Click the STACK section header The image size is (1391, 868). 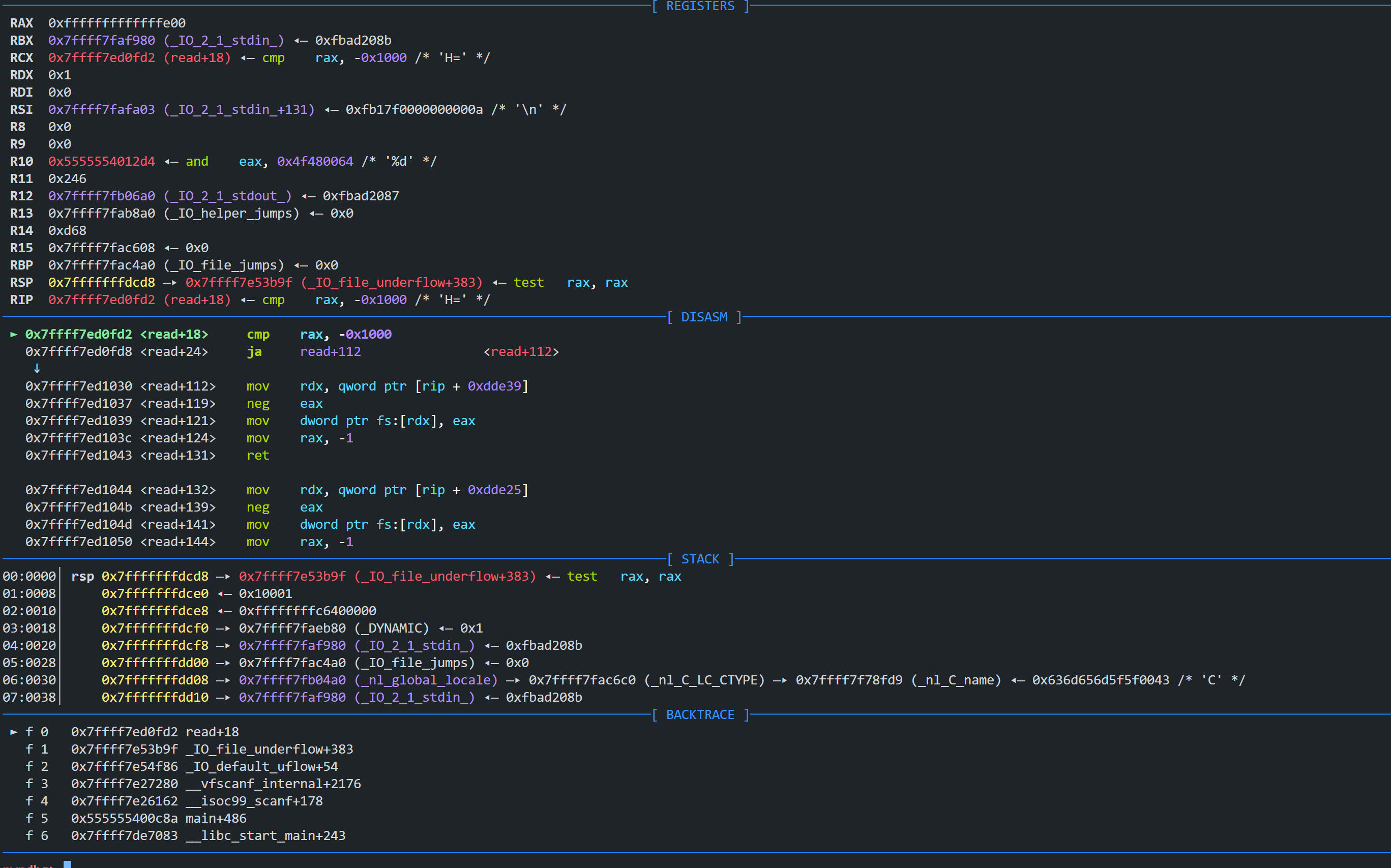click(x=700, y=559)
